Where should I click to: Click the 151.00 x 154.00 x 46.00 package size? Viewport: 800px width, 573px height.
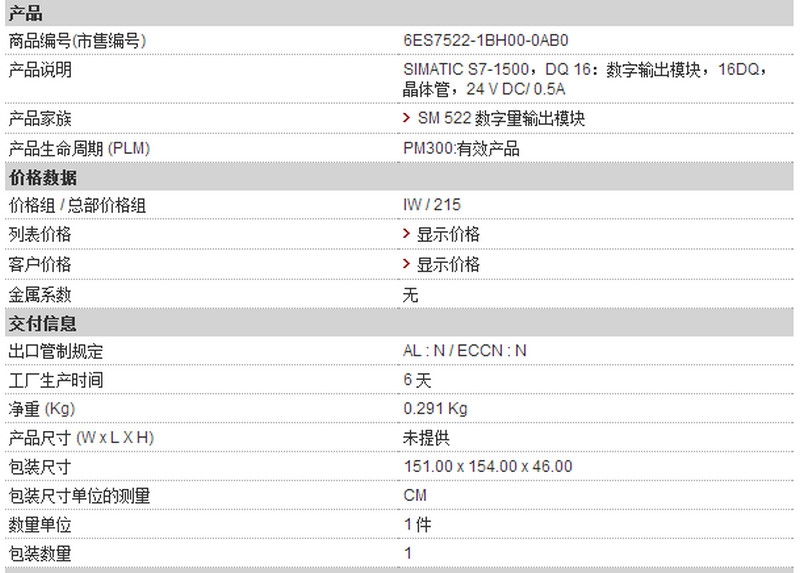pos(488,466)
